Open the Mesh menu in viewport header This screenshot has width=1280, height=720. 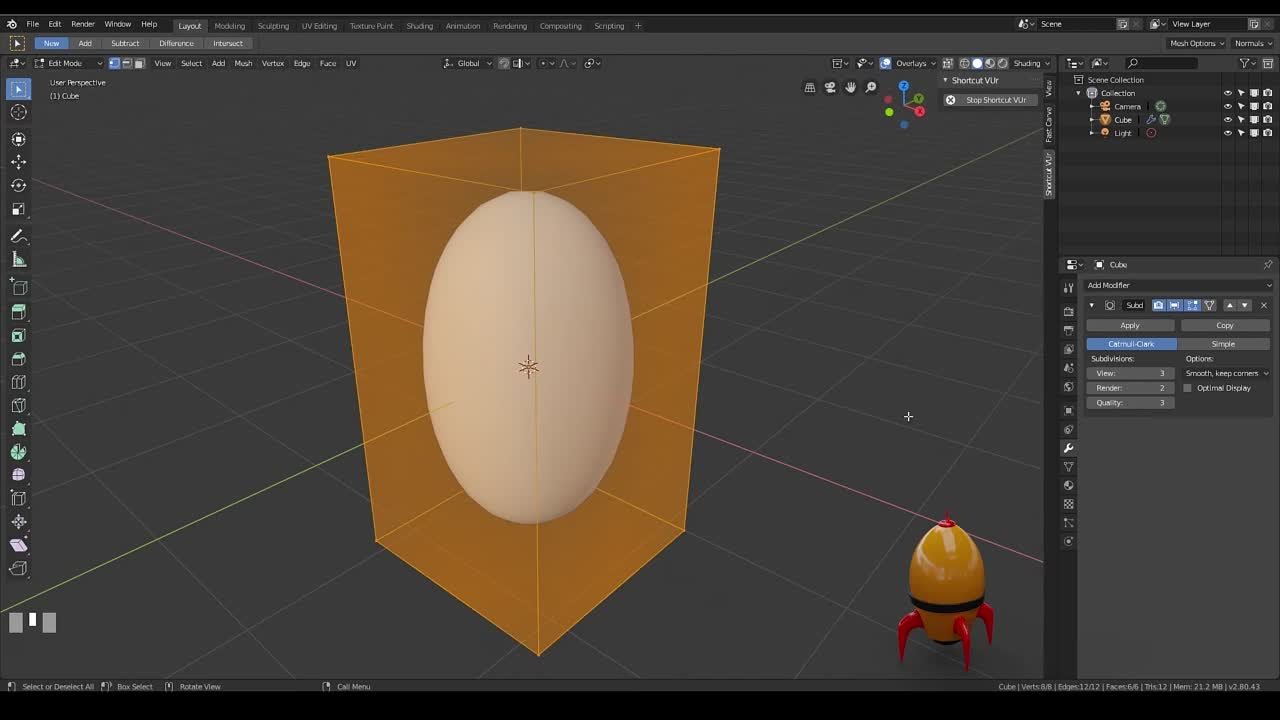click(x=243, y=63)
